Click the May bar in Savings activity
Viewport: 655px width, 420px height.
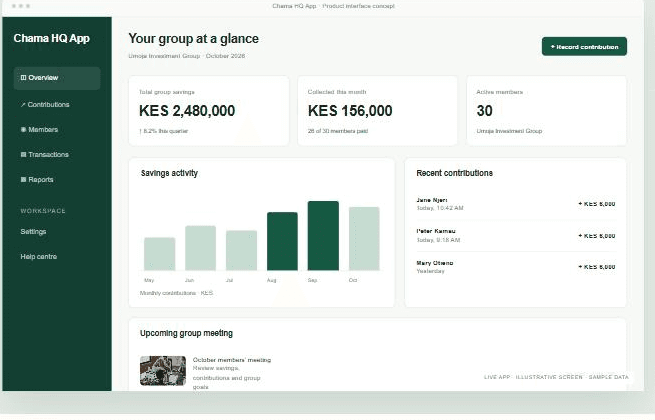click(x=160, y=254)
